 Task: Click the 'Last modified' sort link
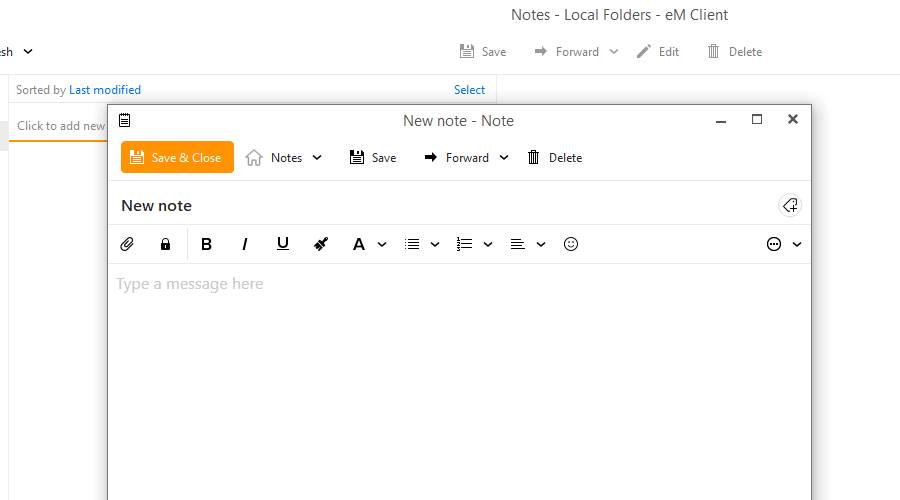pyautogui.click(x=105, y=90)
